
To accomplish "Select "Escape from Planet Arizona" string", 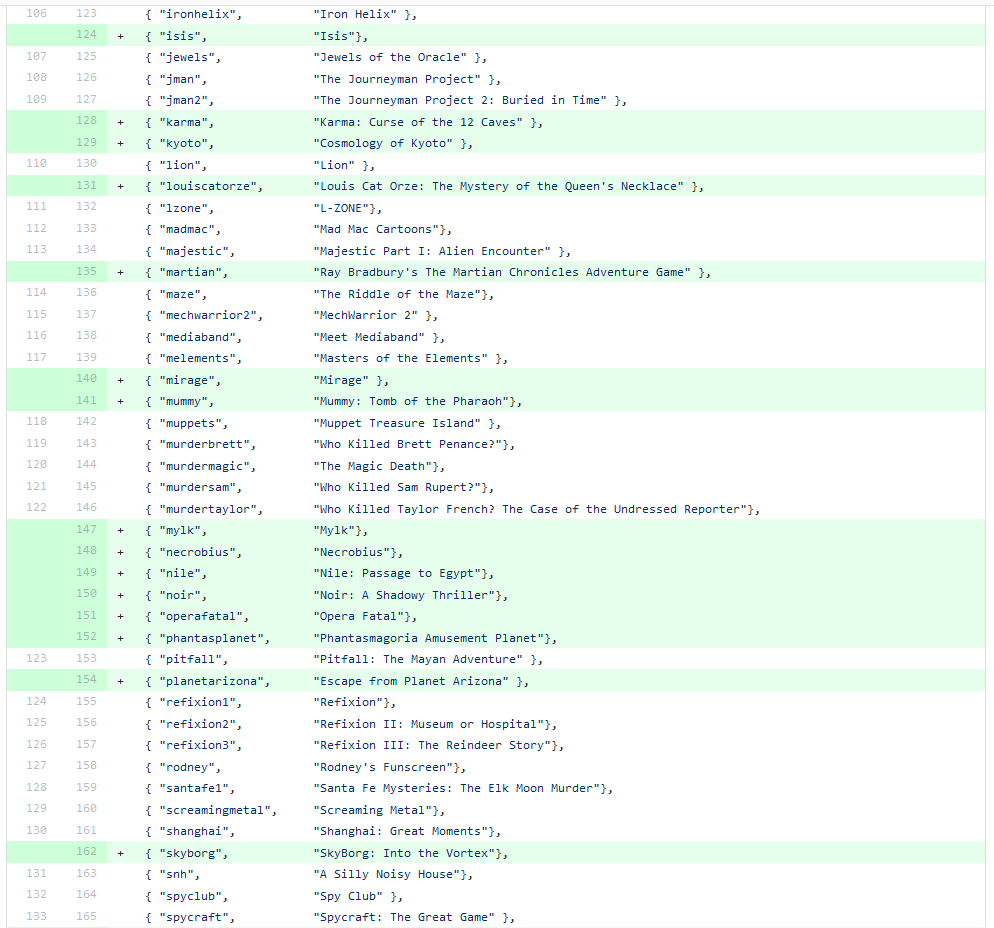I will click(411, 682).
